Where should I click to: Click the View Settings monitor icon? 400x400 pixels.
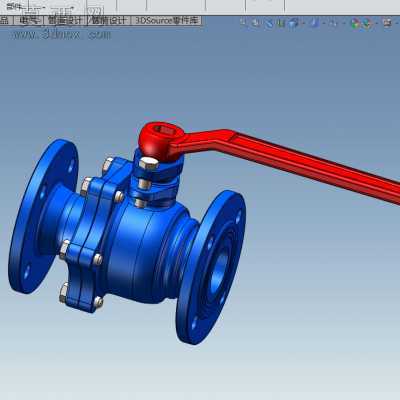tap(387, 23)
